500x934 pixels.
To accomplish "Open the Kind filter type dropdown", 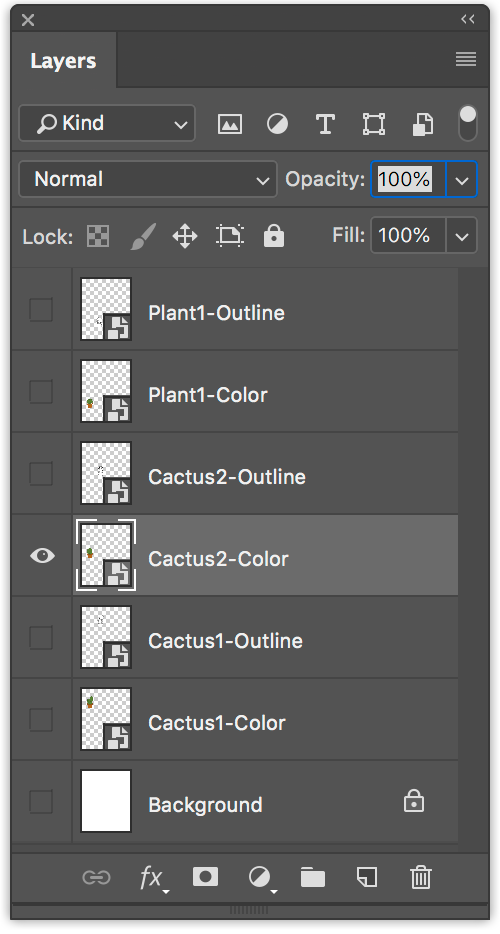I will click(107, 123).
